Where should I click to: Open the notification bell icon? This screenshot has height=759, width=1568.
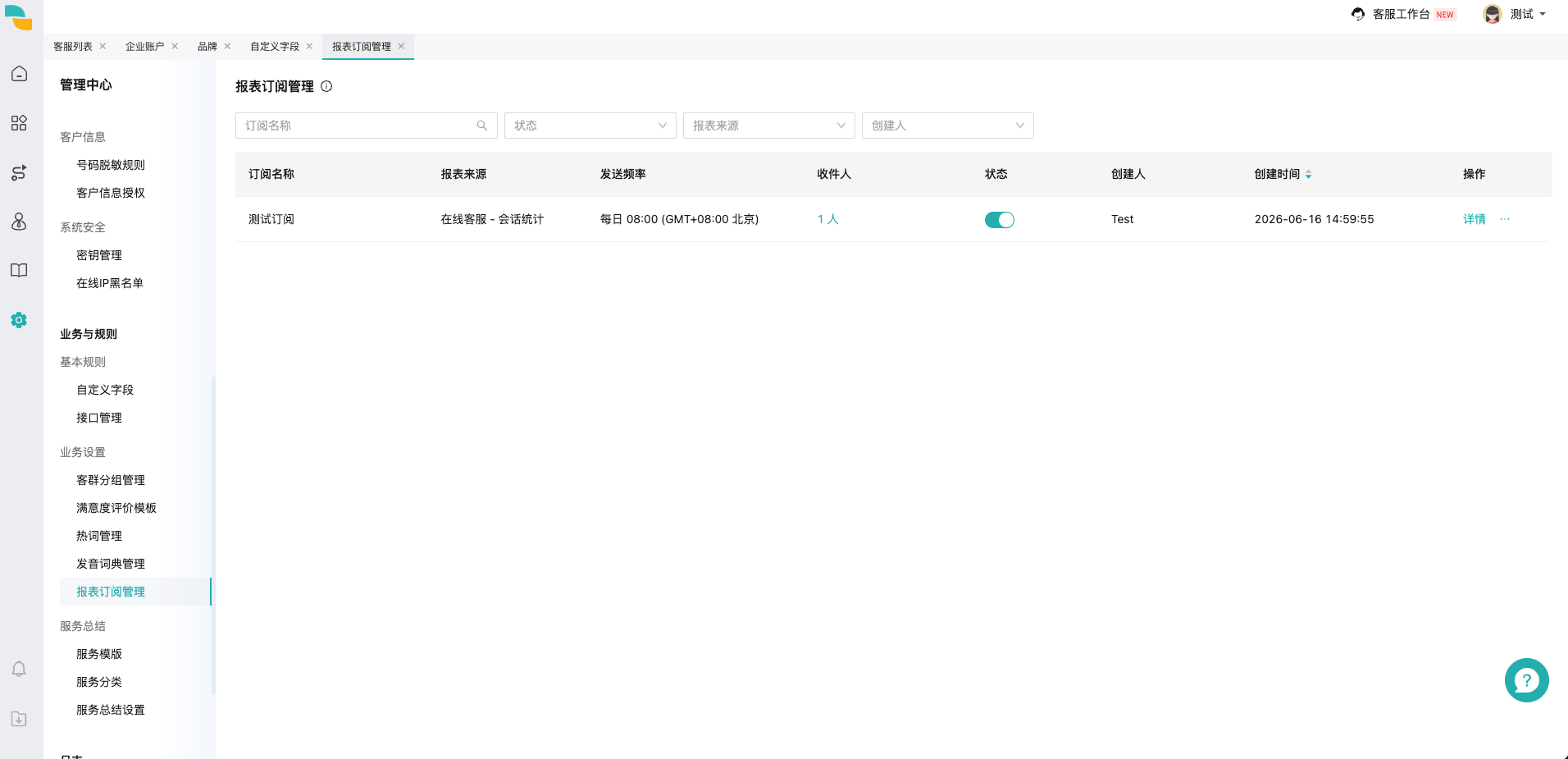pyautogui.click(x=19, y=670)
